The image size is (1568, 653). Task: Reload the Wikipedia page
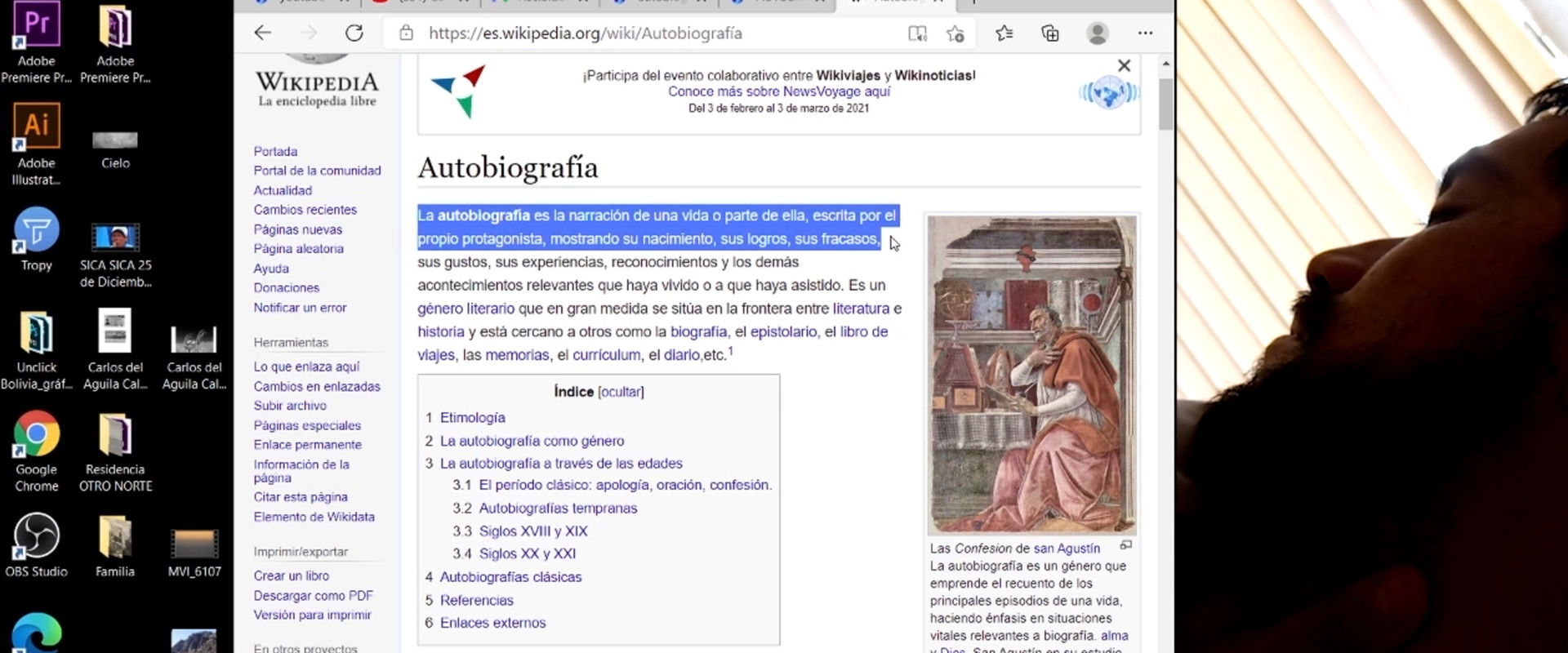[x=354, y=33]
